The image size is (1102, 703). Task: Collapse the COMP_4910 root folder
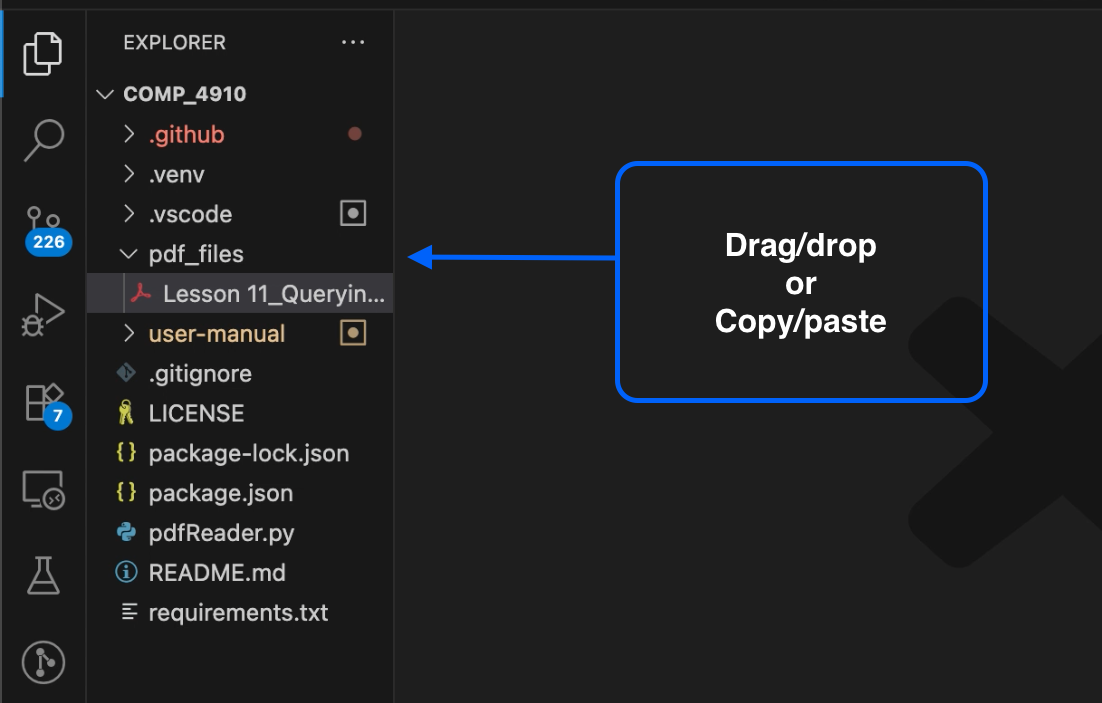click(x=184, y=94)
